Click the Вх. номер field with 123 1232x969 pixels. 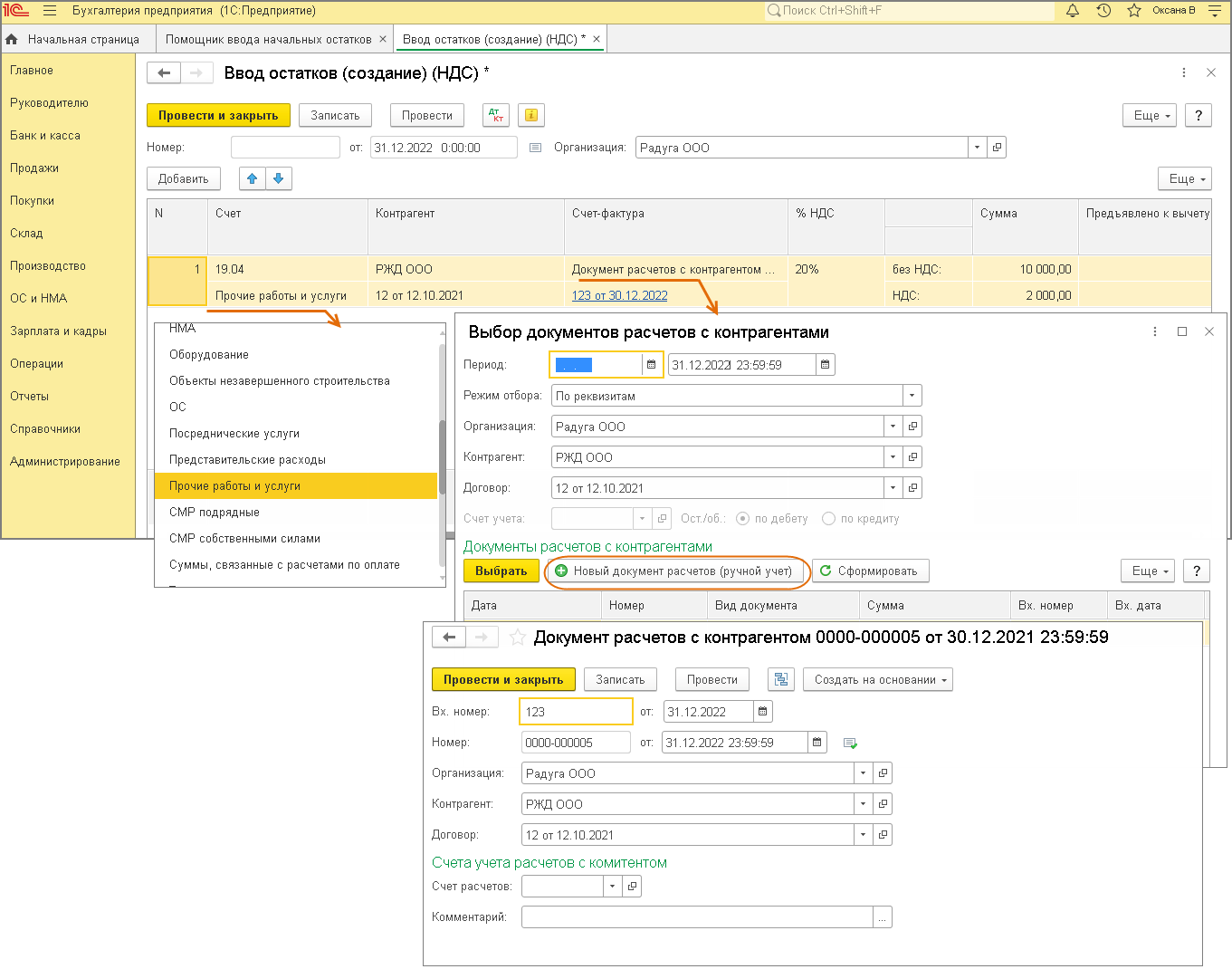click(x=576, y=712)
